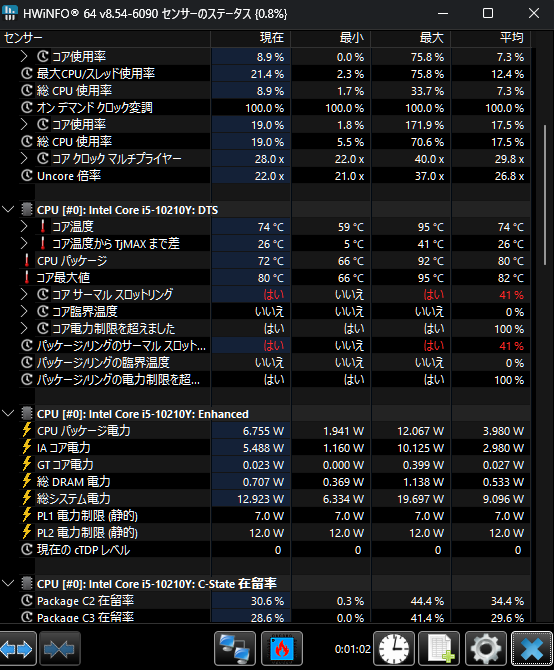Image resolution: width=554 pixels, height=670 pixels.
Task: Click the PL2 電力制限 lightning icon
Action: click(27, 533)
